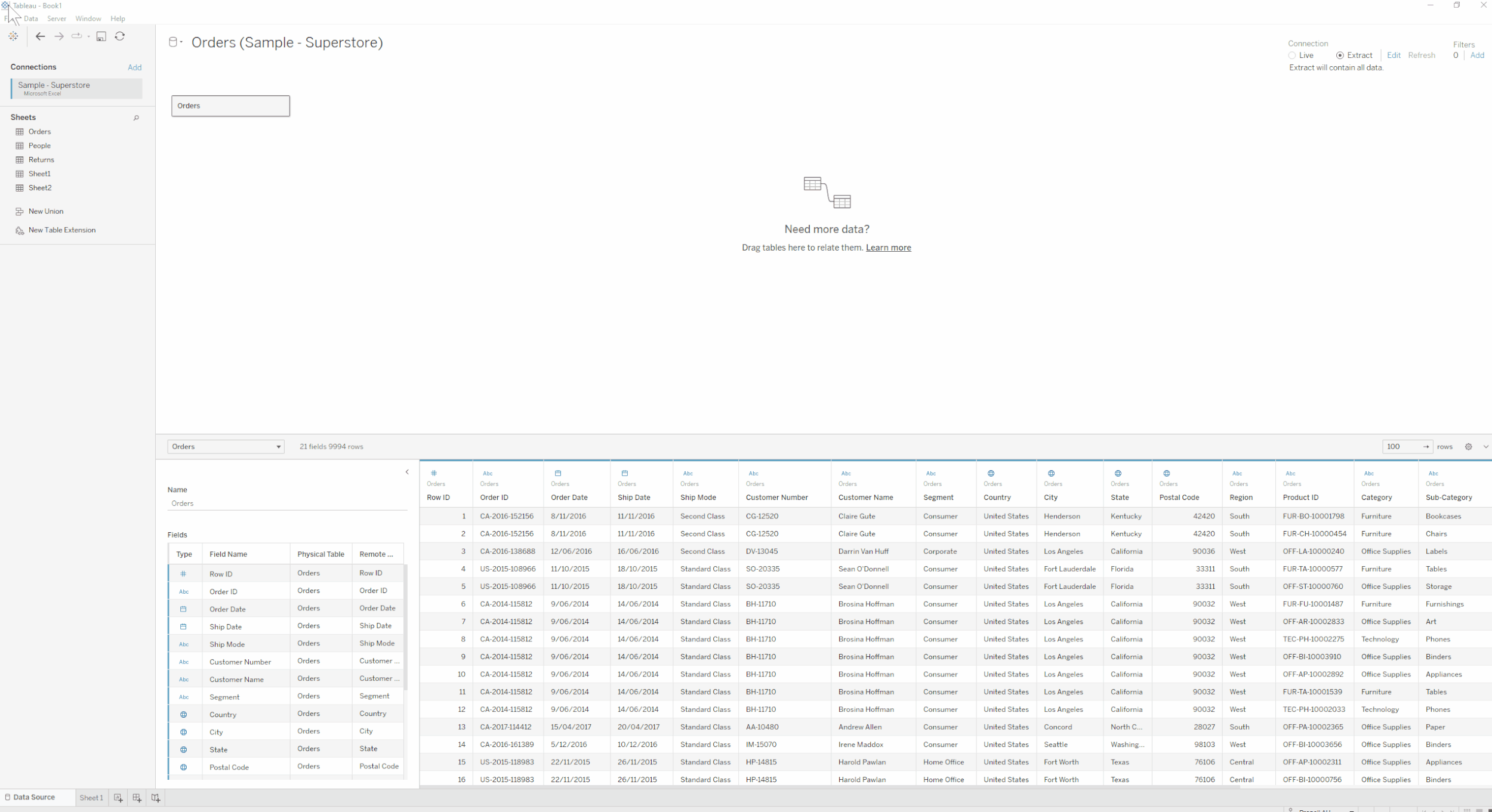This screenshot has height=812, width=1492.
Task: Collapse the metadata pane with chevron
Action: point(407,472)
